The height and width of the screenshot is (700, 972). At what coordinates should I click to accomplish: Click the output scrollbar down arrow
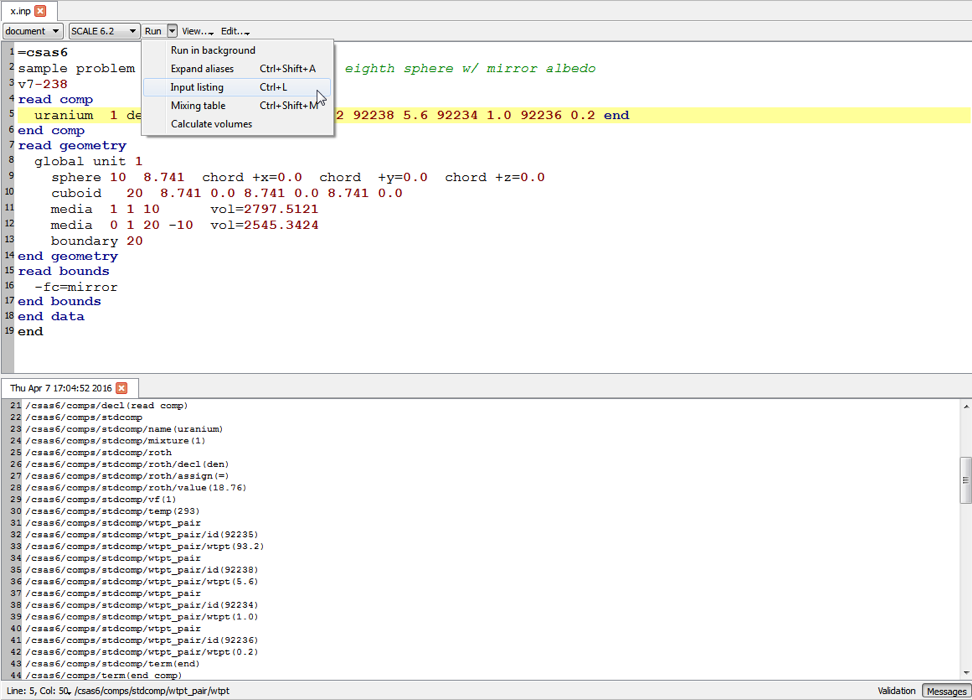(x=965, y=672)
